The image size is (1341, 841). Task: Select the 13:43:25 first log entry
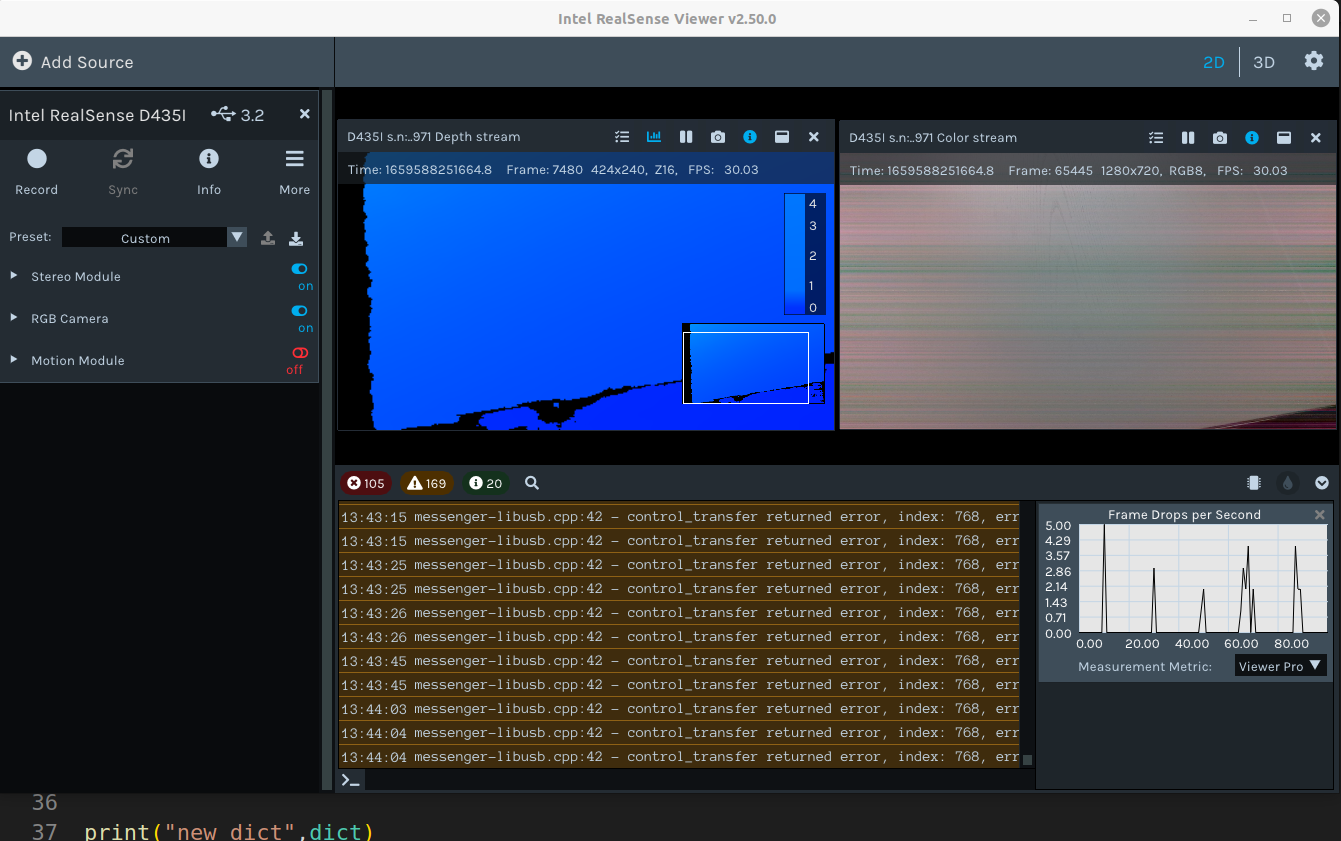pyautogui.click(x=679, y=565)
